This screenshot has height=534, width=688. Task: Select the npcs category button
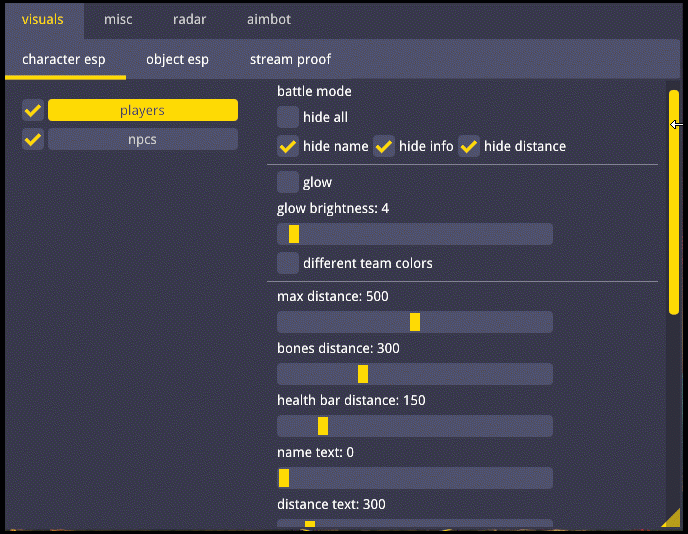tap(143, 140)
